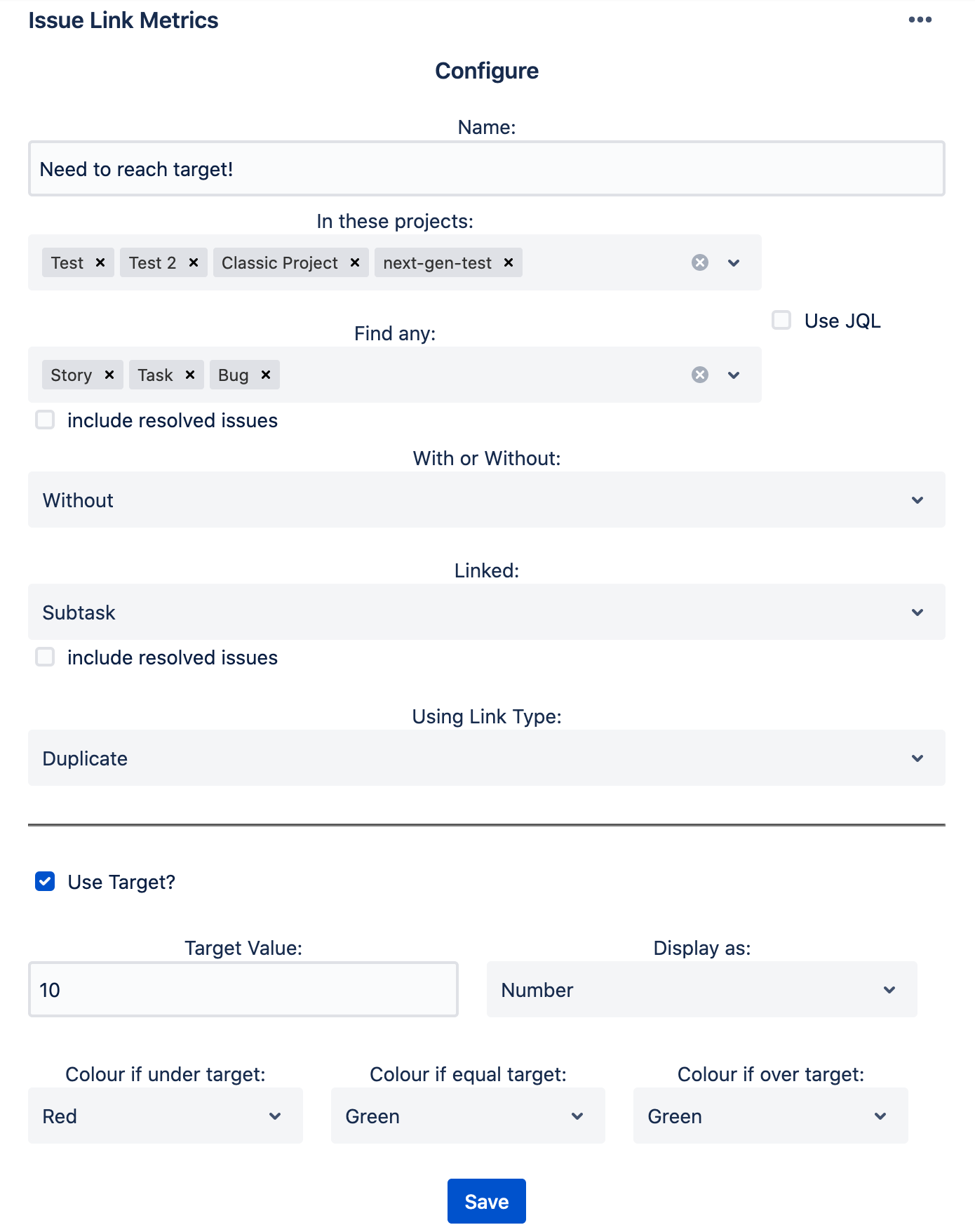The image size is (975, 1232).
Task: Open the Display as Number dropdown
Action: 701,990
